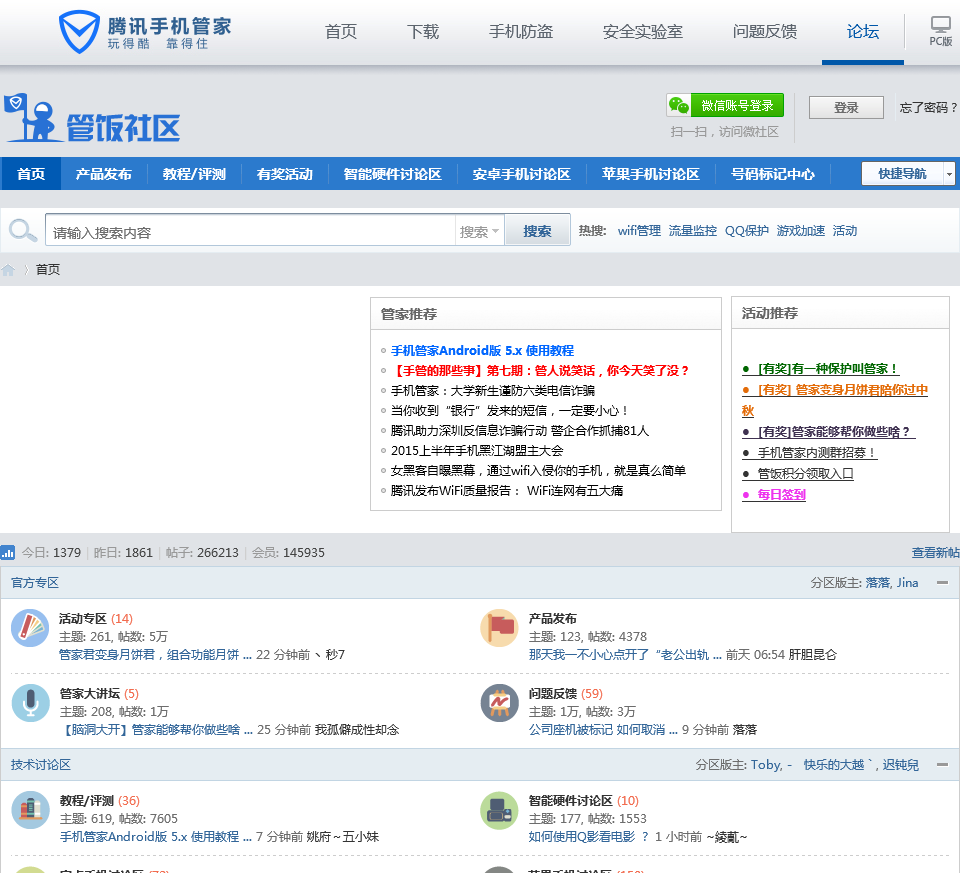Select 号码标记中心 in the blue bar

pos(773,174)
